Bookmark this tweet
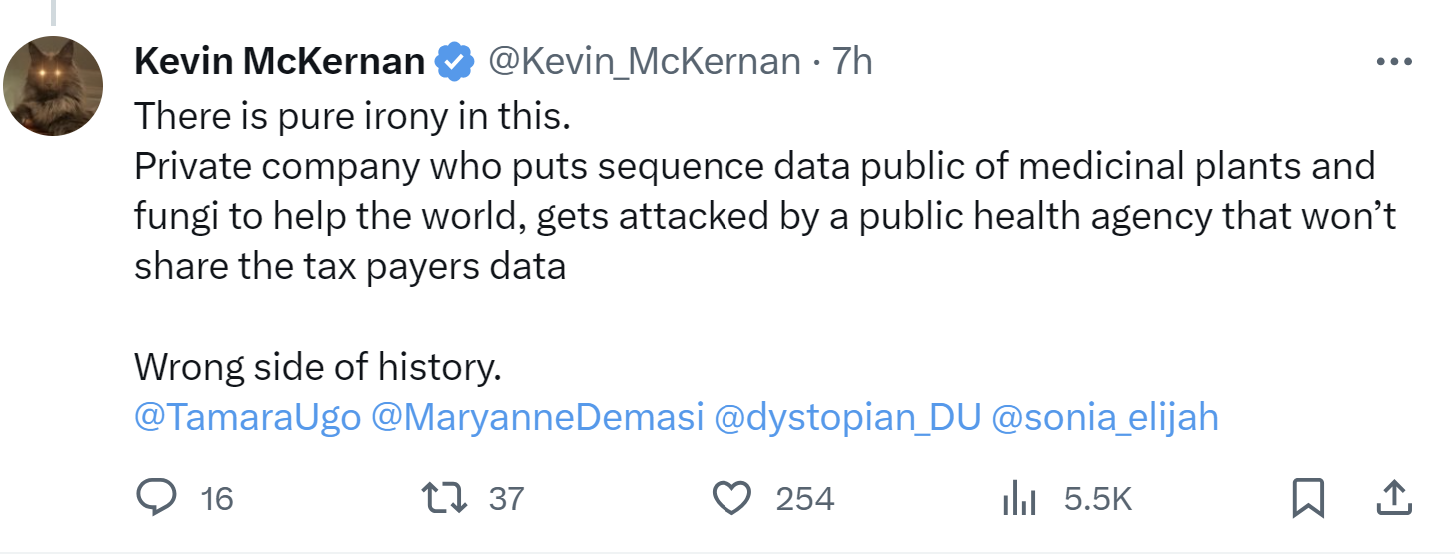The image size is (1455, 560). [1308, 497]
